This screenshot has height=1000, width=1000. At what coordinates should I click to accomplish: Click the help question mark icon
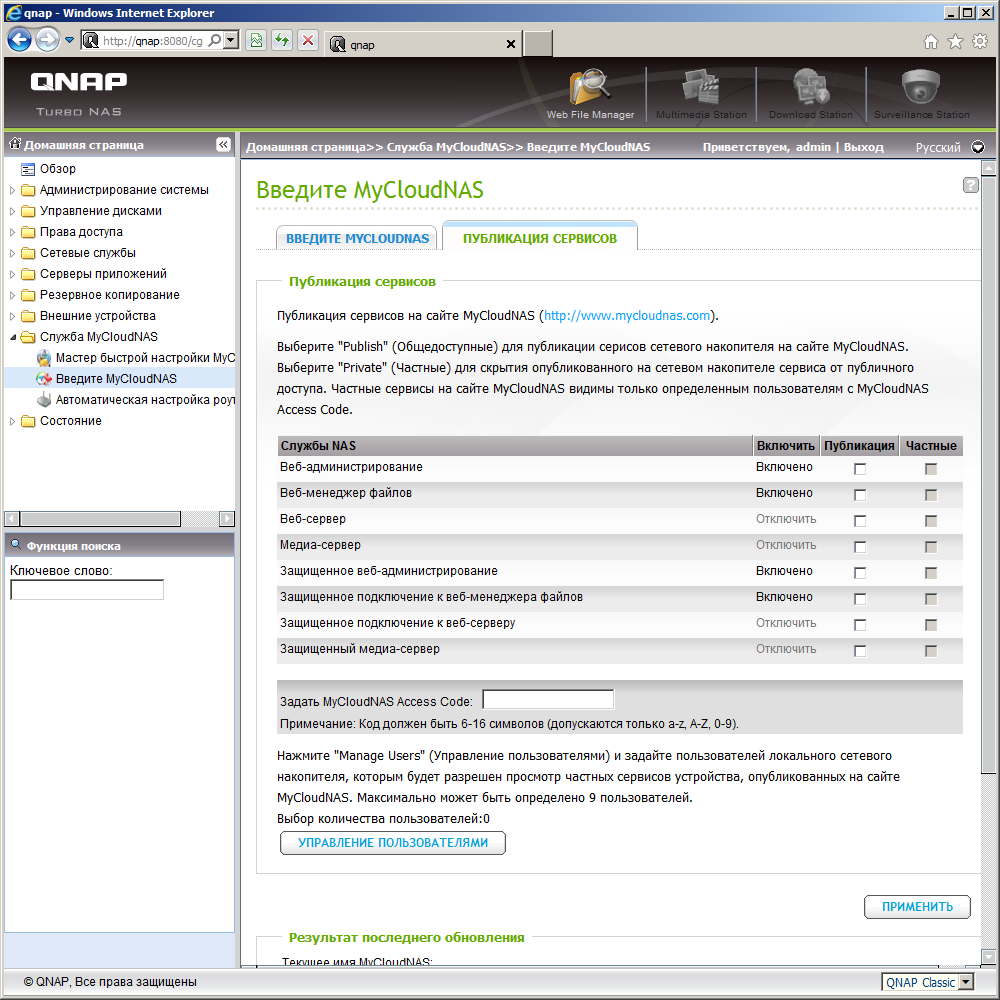pos(970,185)
